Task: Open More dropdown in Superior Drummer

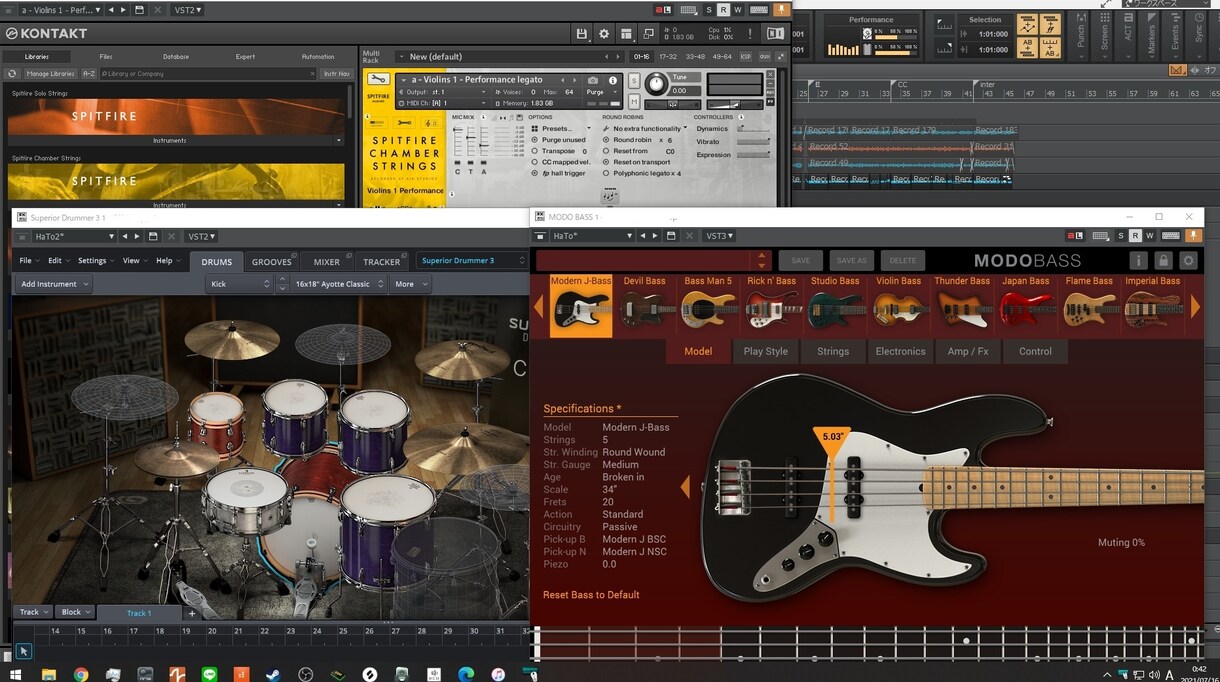Action: (x=411, y=284)
